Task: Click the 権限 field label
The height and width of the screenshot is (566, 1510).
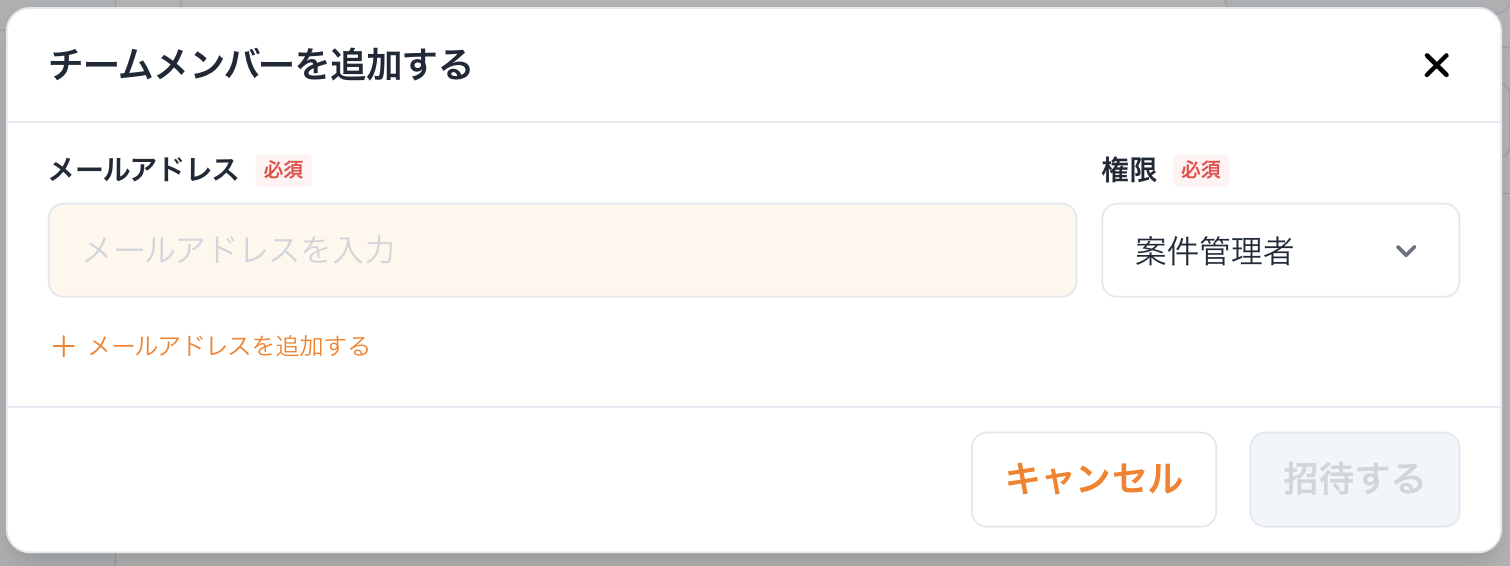Action: coord(1129,171)
